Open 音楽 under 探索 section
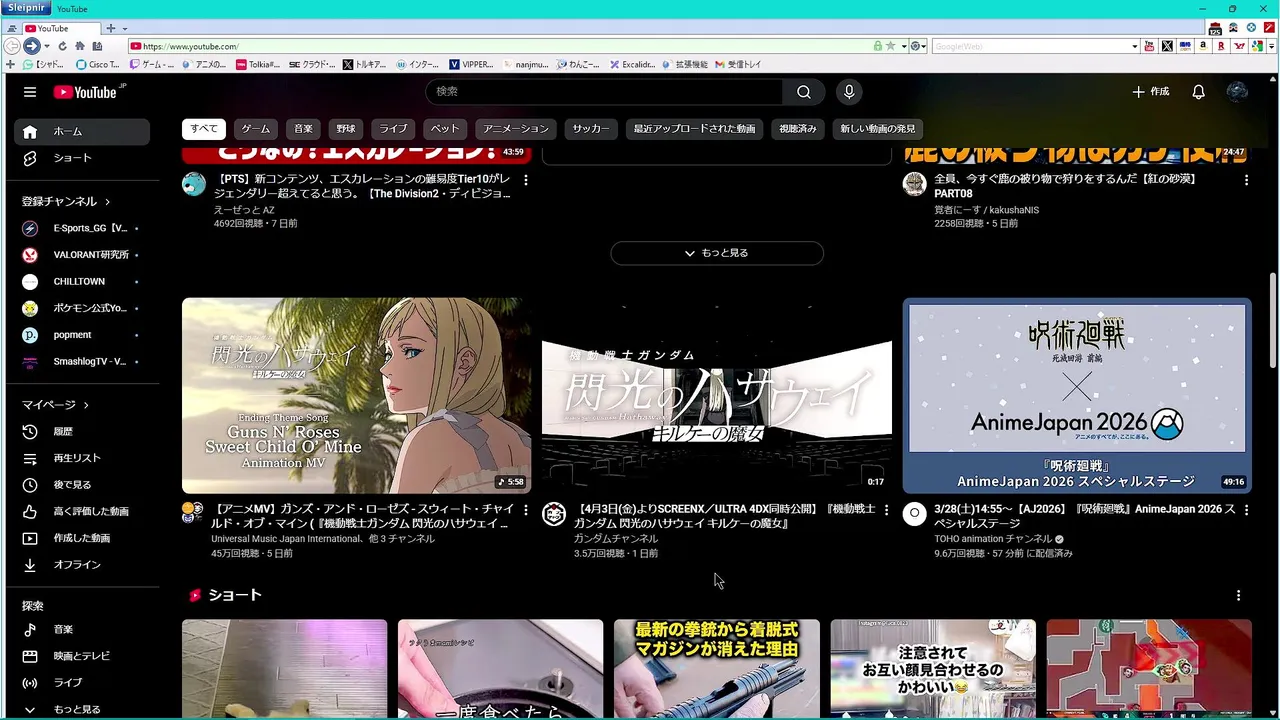The width and height of the screenshot is (1280, 720). click(82, 630)
